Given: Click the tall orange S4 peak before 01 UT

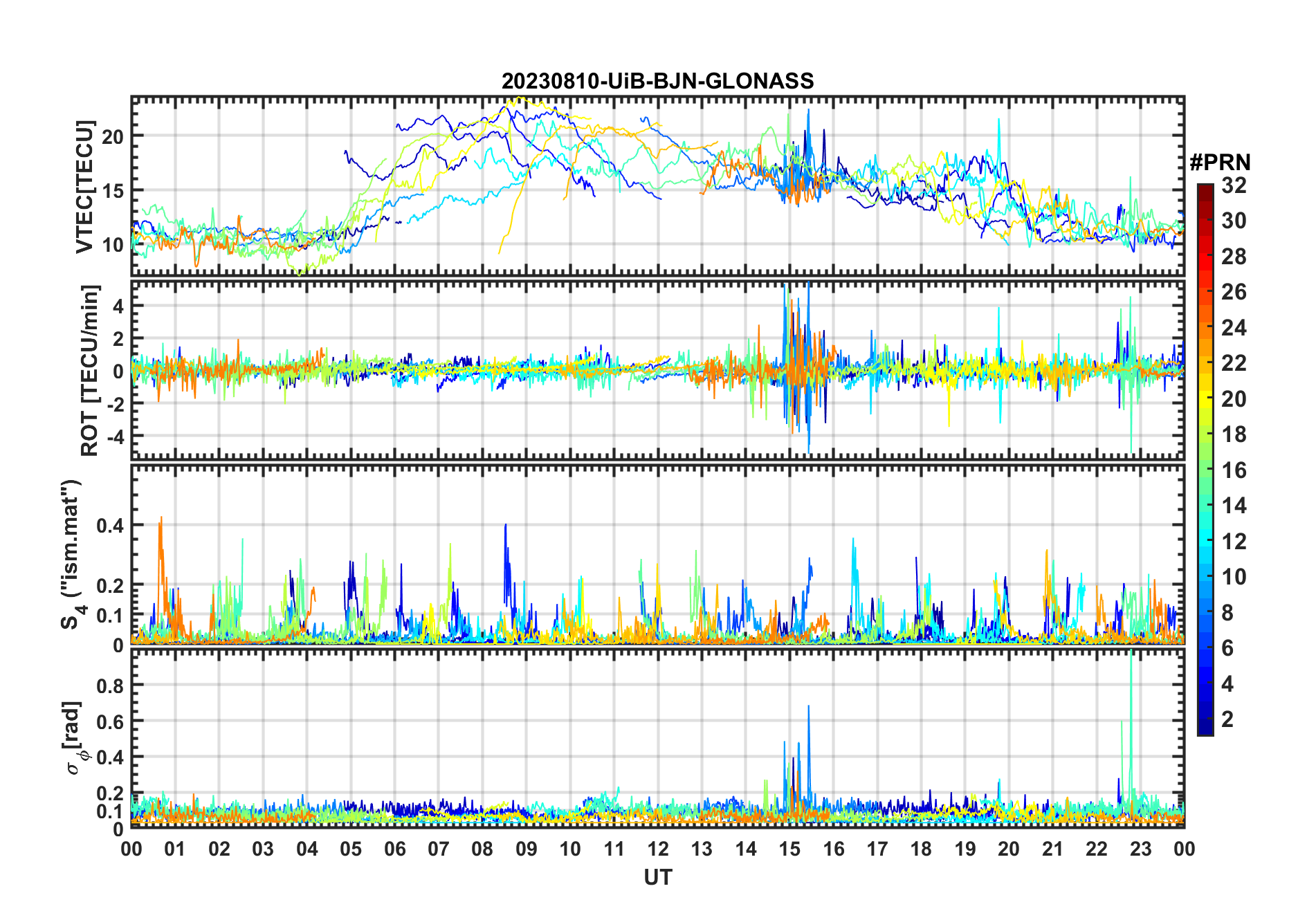Looking at the screenshot, I should [161, 520].
